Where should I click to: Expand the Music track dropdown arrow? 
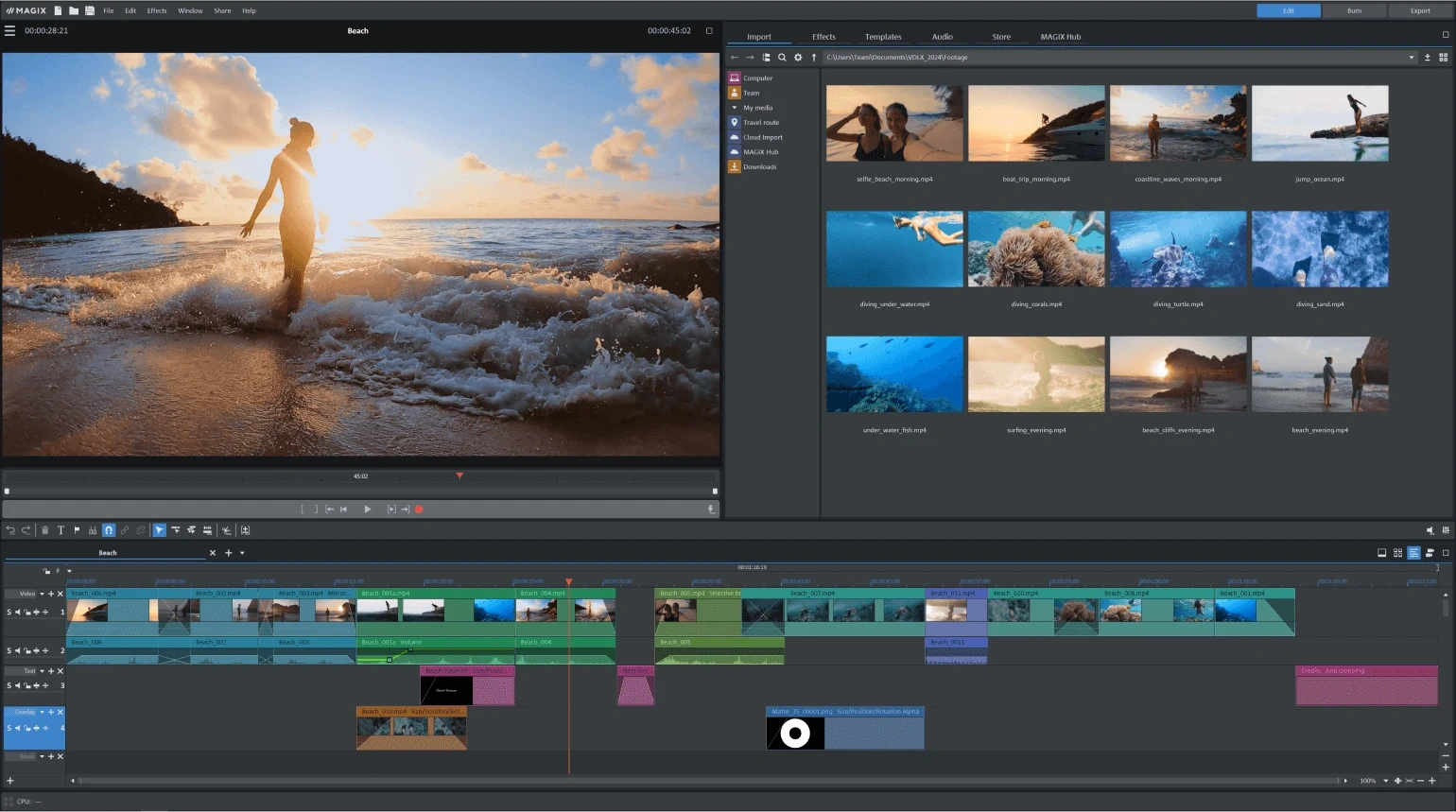pyautogui.click(x=42, y=757)
